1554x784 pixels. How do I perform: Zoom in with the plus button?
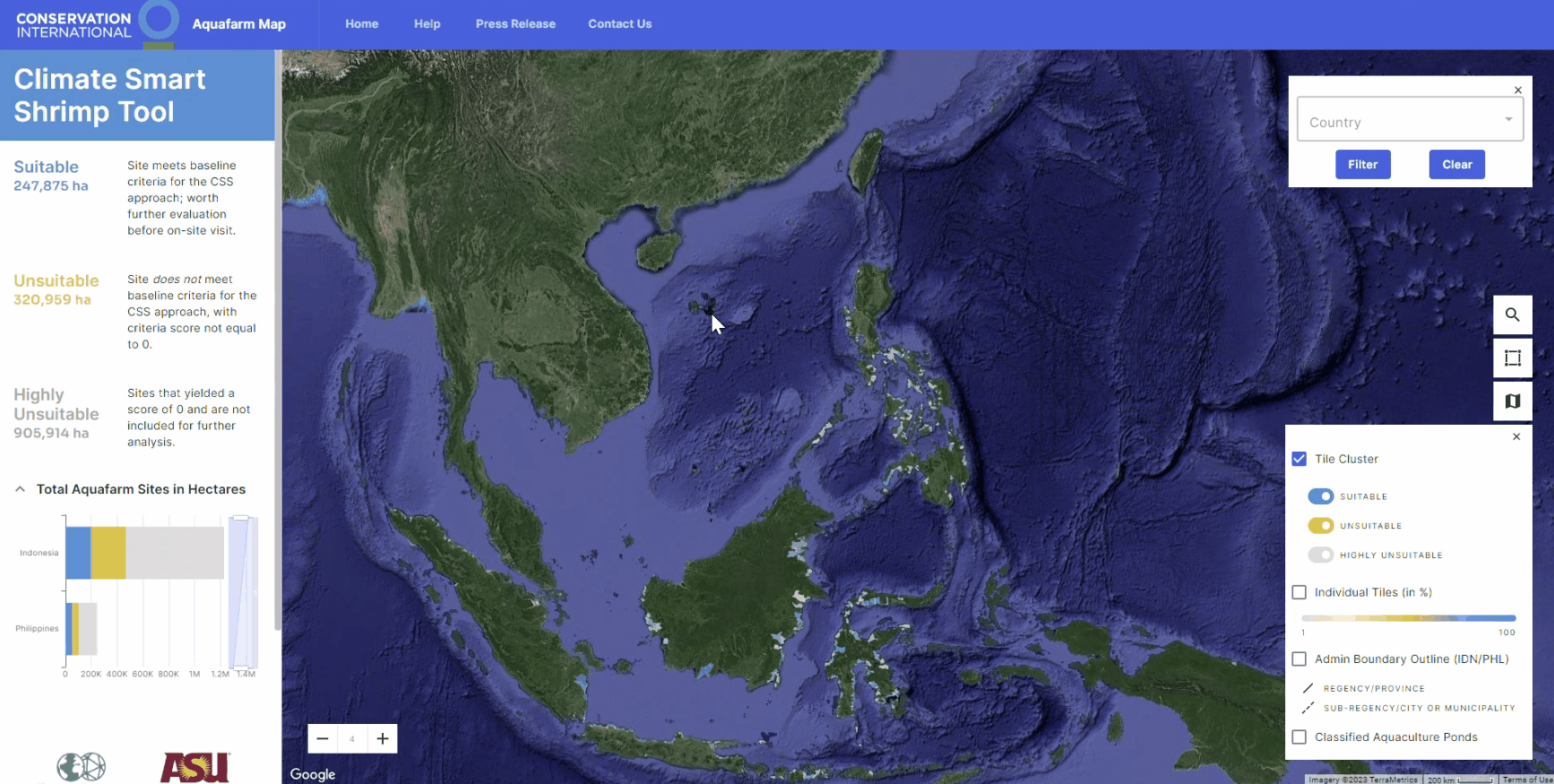(x=383, y=738)
